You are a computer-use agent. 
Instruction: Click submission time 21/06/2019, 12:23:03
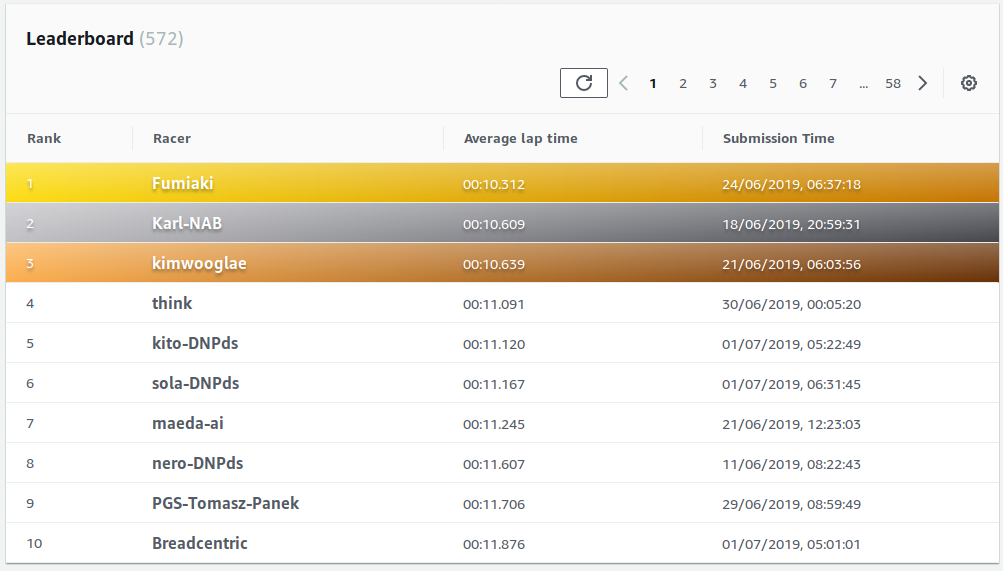coord(791,424)
